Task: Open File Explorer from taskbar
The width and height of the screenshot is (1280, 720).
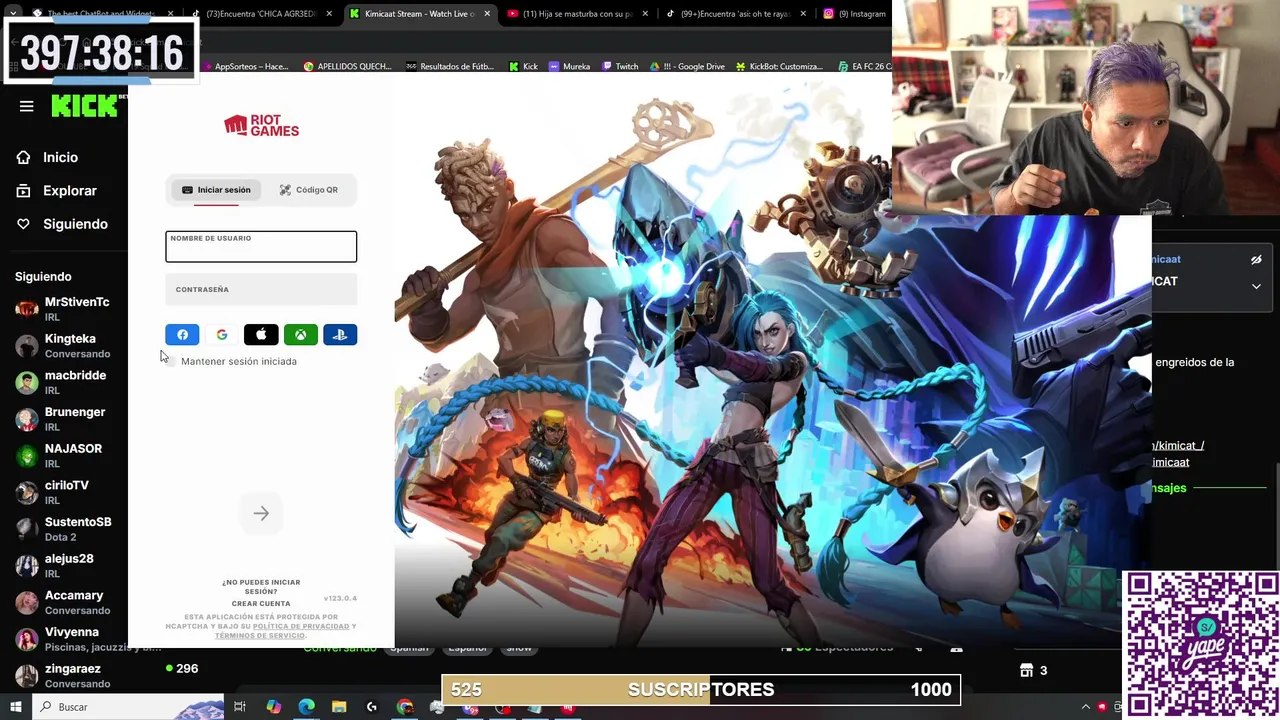Action: (x=339, y=707)
